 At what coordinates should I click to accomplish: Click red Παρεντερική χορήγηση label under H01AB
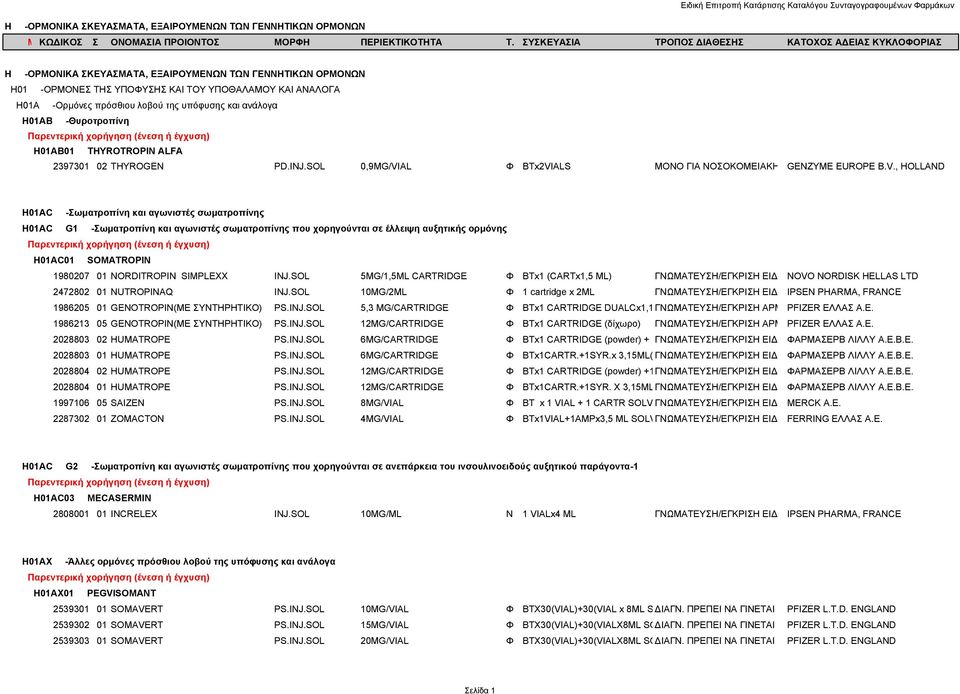pos(119,136)
